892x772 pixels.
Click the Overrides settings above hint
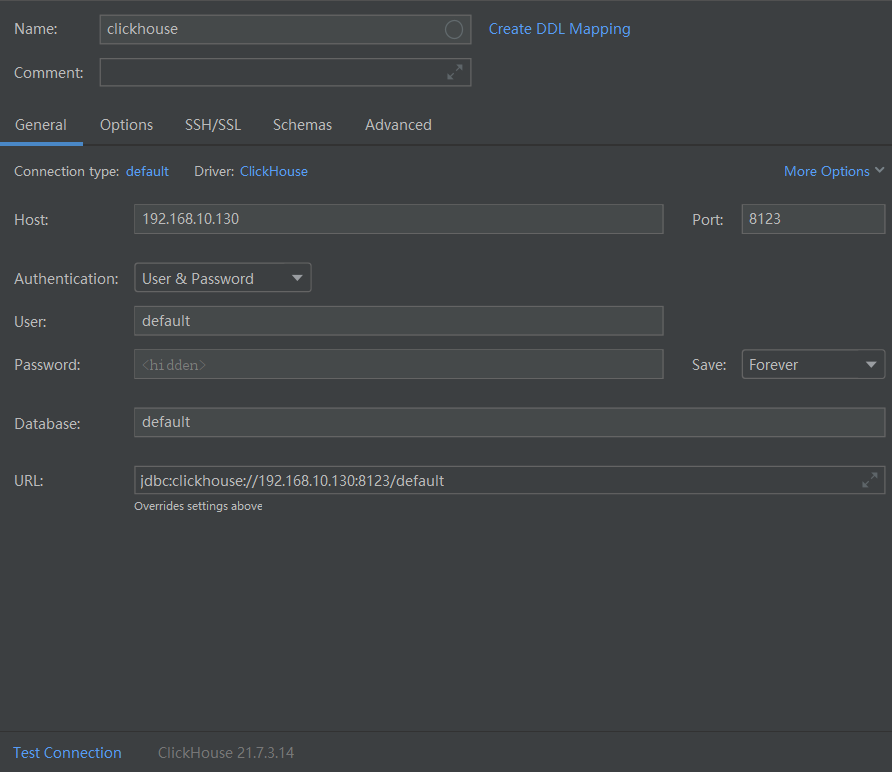(199, 506)
